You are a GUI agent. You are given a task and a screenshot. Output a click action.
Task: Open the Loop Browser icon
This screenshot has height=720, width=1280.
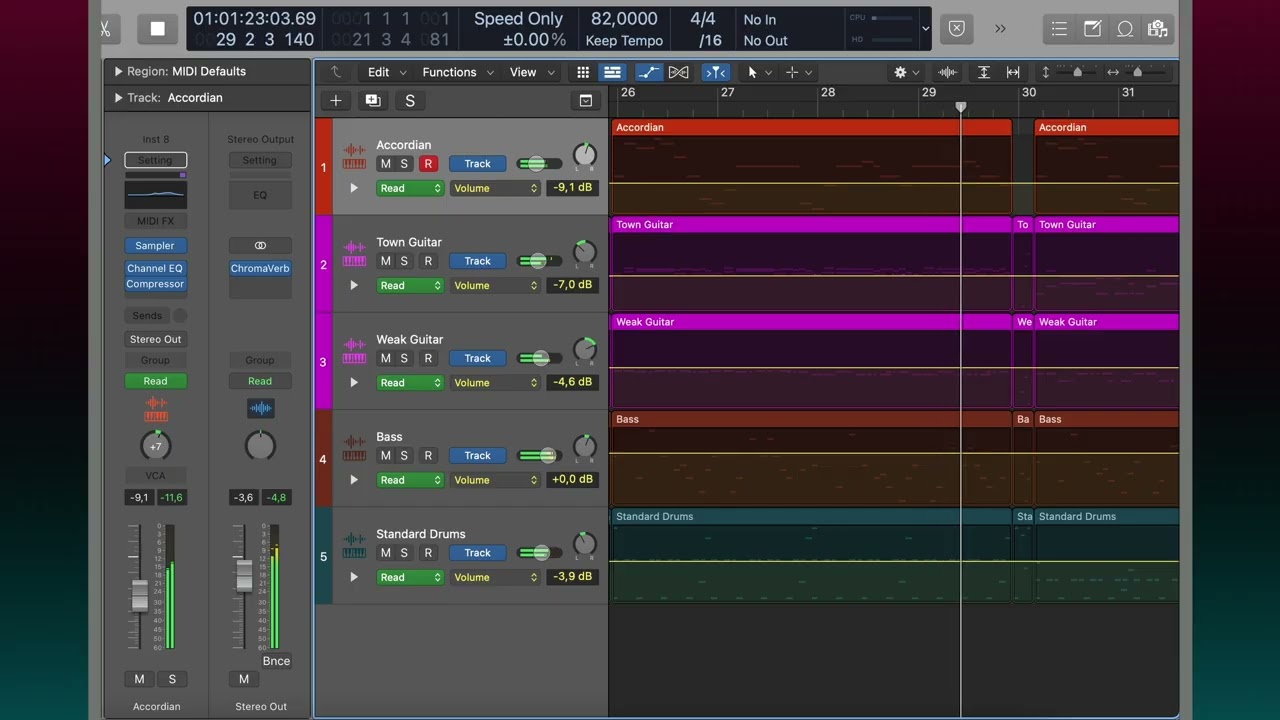[1125, 29]
